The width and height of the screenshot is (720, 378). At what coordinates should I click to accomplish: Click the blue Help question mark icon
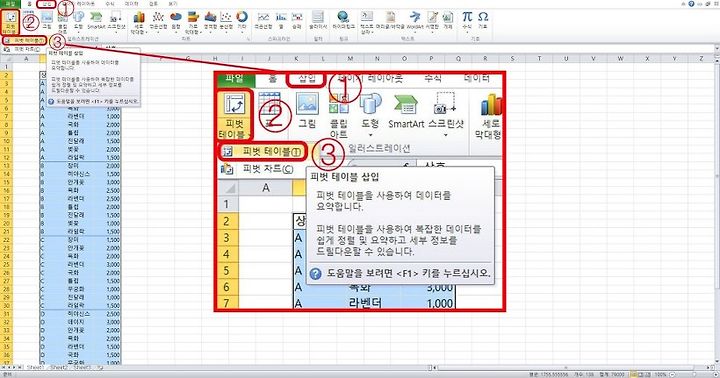692,4
